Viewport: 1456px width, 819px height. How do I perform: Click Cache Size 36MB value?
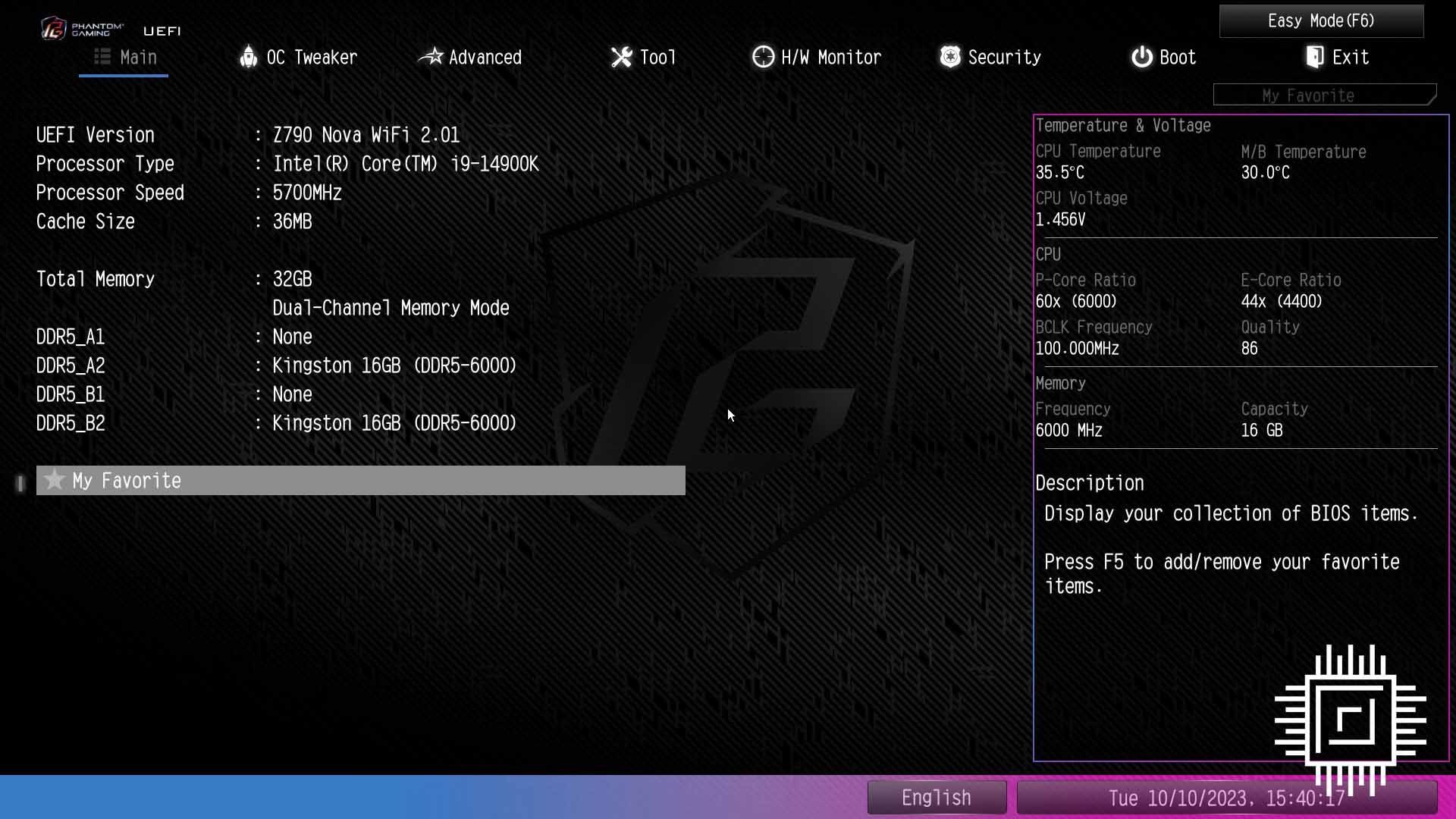pyautogui.click(x=292, y=221)
